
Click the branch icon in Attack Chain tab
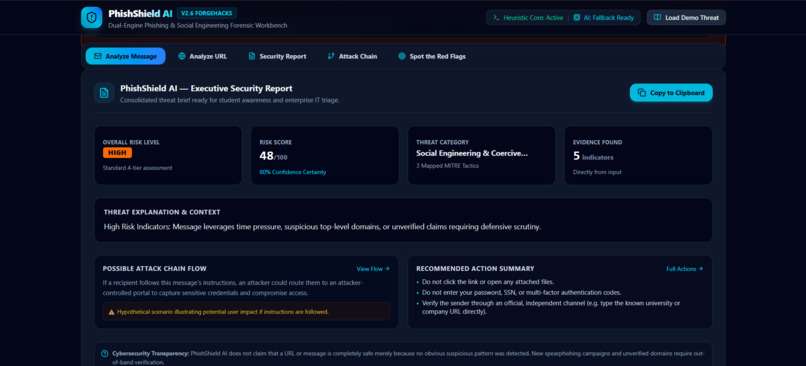click(331, 57)
